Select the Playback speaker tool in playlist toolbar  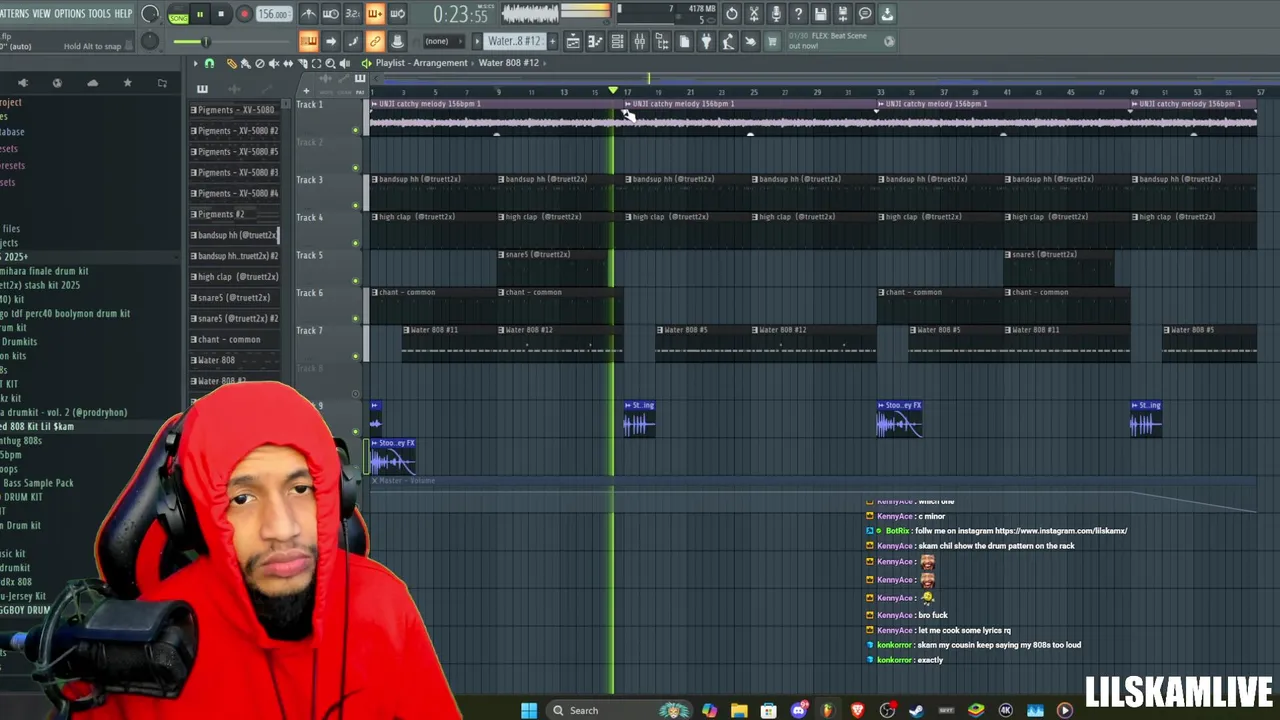pos(345,63)
